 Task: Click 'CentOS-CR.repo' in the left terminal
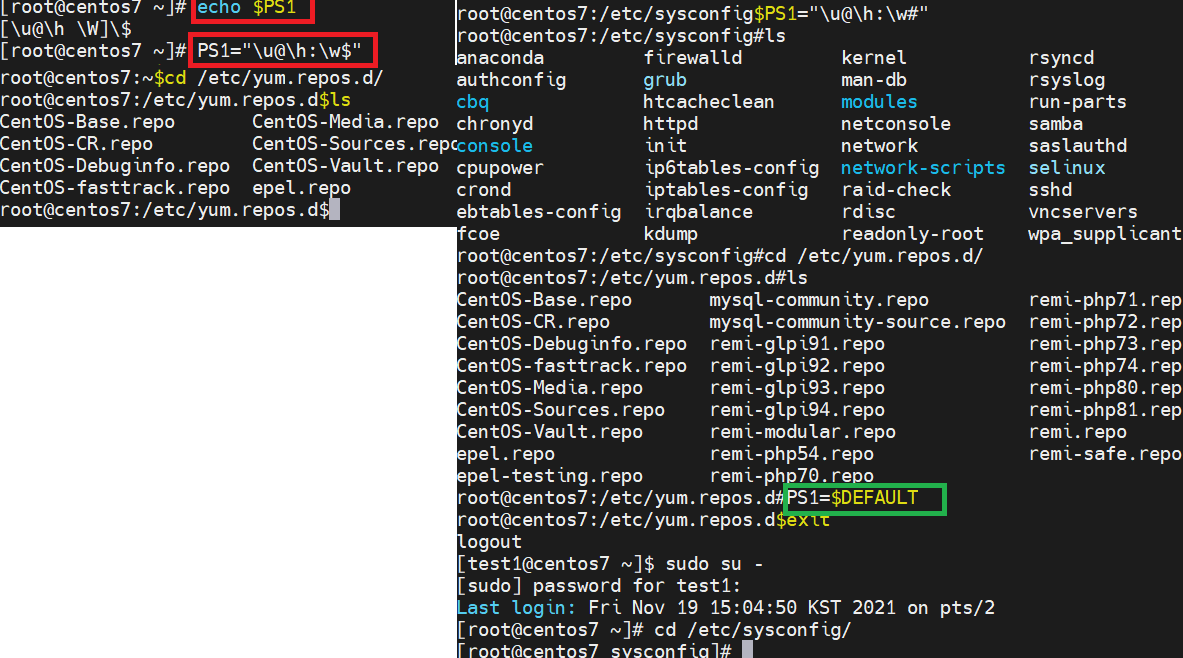76,143
